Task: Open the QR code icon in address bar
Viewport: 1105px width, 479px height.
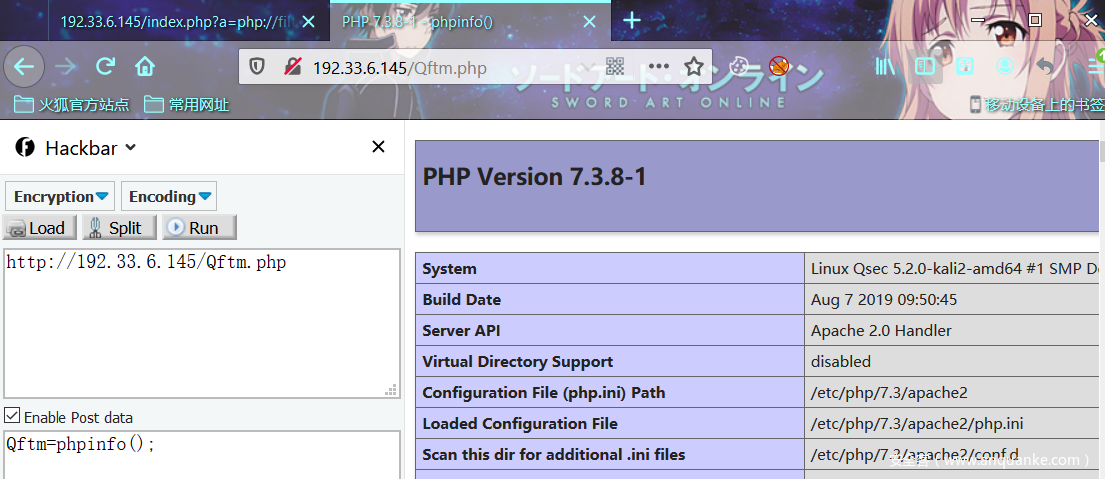Action: pyautogui.click(x=615, y=67)
